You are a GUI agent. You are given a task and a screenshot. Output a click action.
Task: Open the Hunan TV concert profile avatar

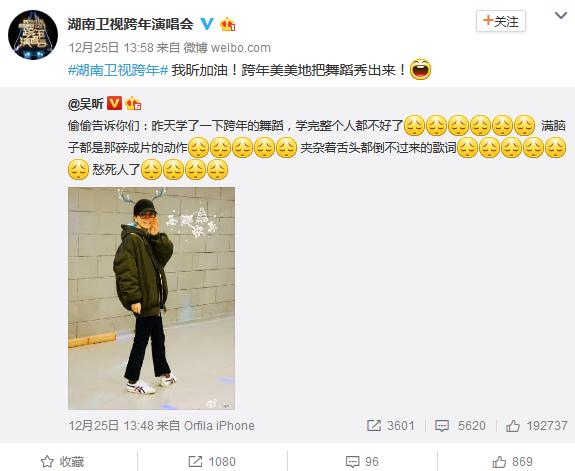click(x=33, y=34)
